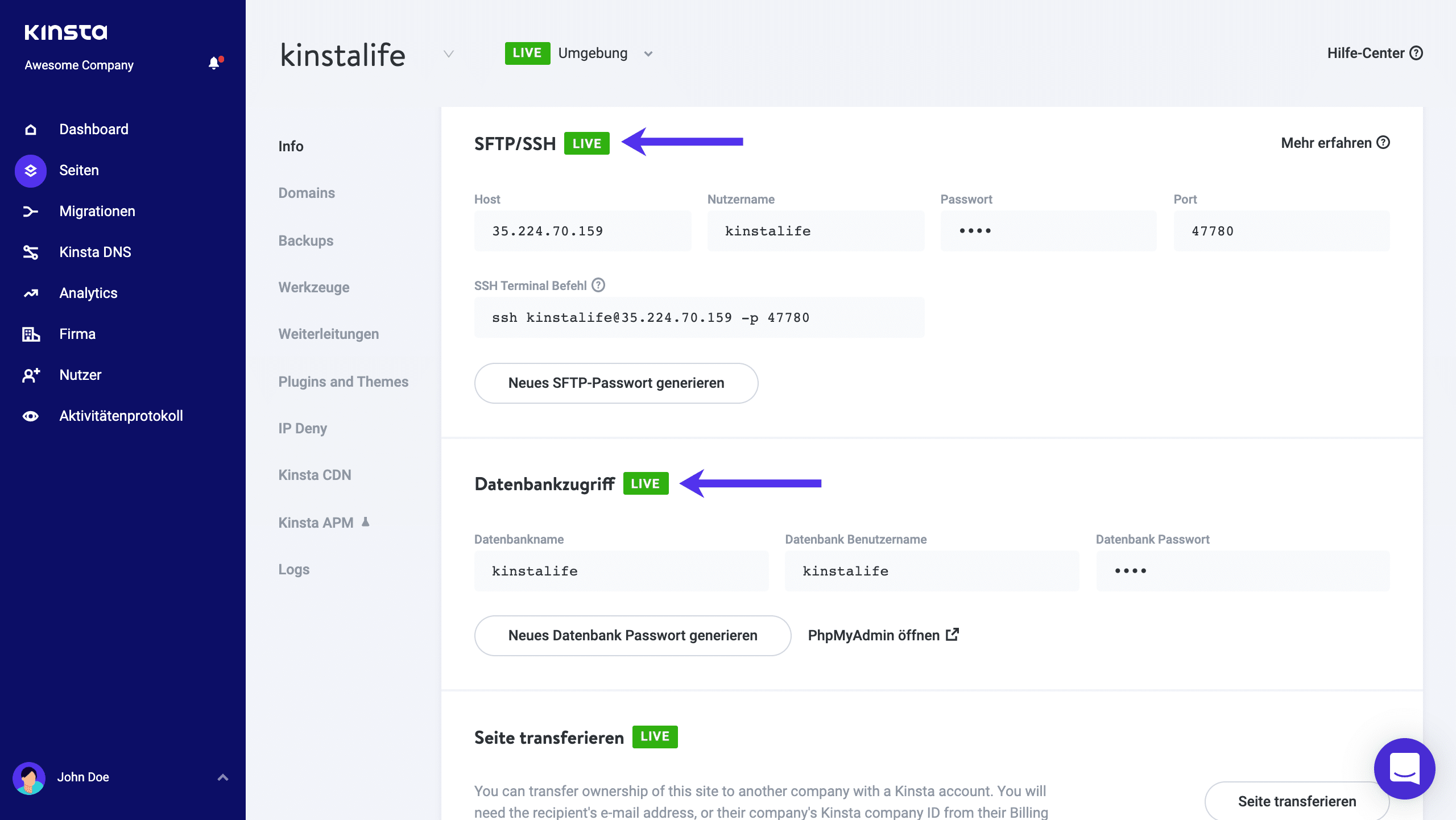Click the Migrationen icon in sidebar
1456x820 pixels.
click(x=29, y=211)
